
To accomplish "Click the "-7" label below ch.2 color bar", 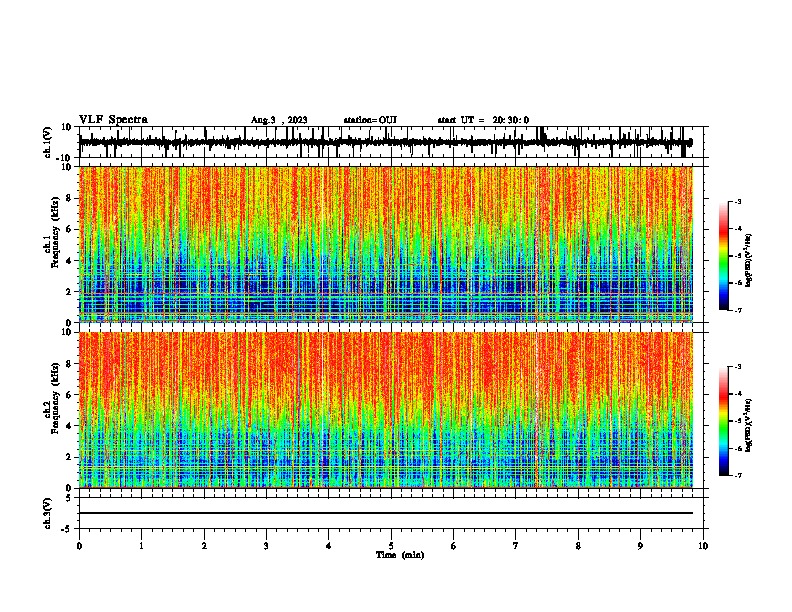I will (737, 476).
